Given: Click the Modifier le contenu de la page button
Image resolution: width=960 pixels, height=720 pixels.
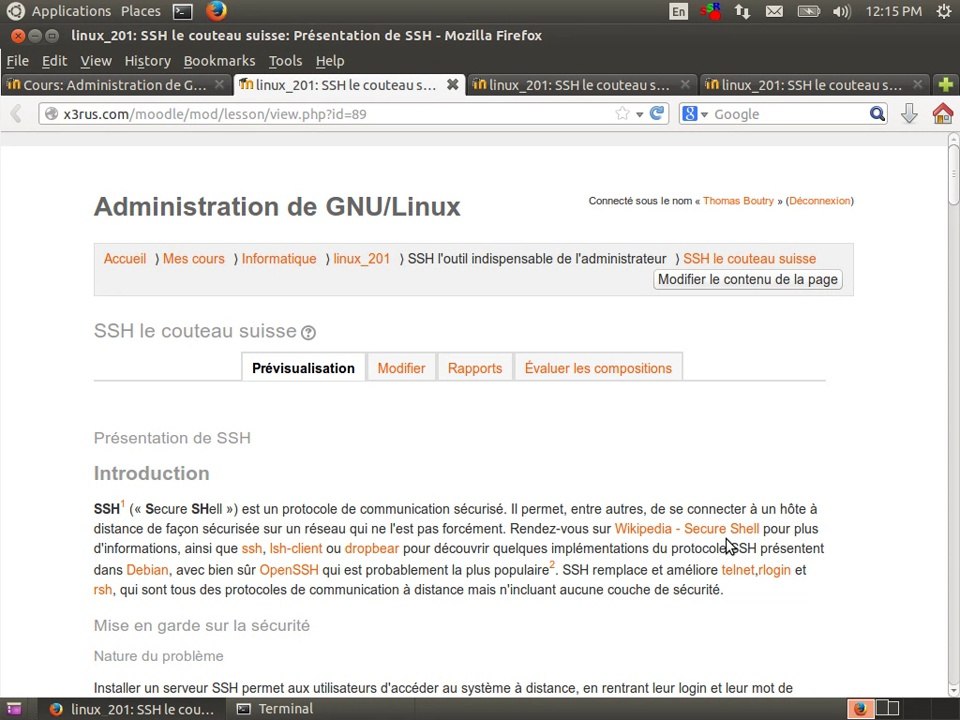Looking at the screenshot, I should [x=748, y=279].
